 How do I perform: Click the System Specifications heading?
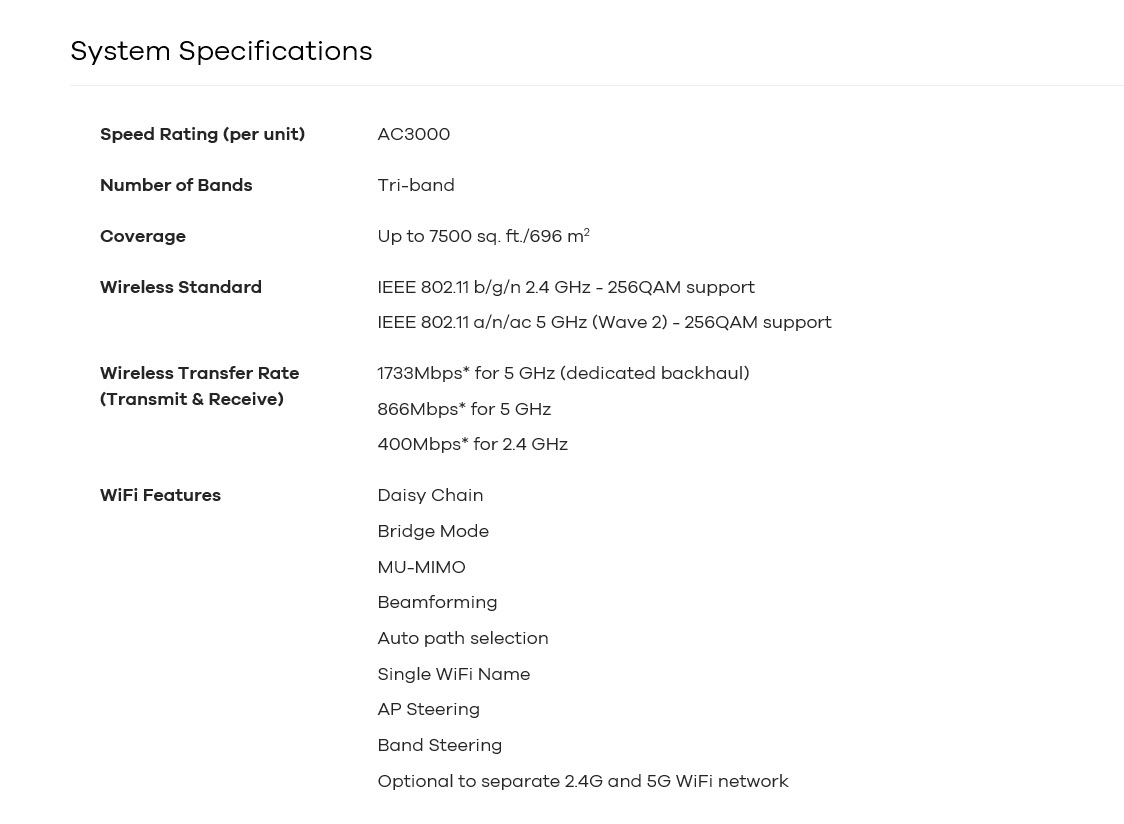pyautogui.click(x=222, y=52)
